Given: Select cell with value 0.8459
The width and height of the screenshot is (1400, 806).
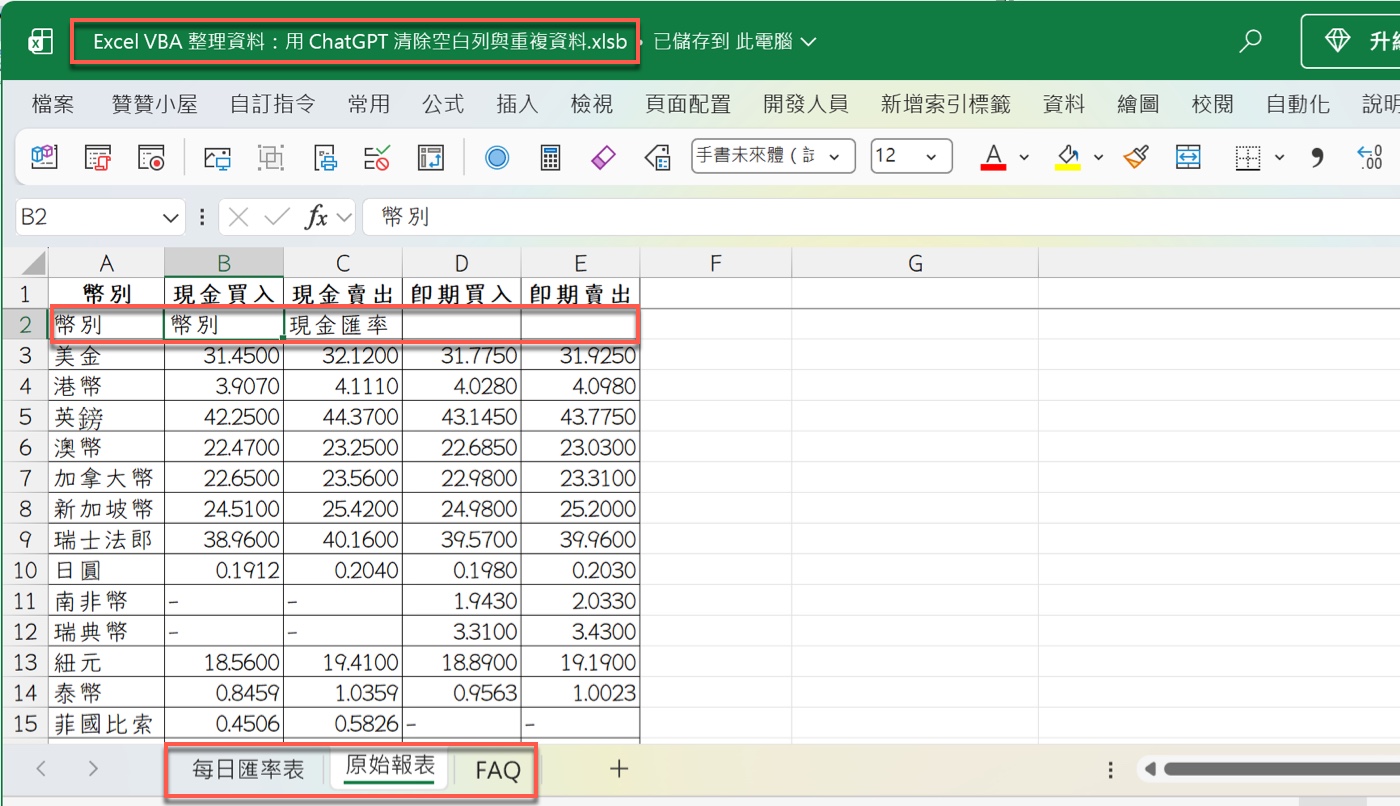Looking at the screenshot, I should [x=224, y=694].
